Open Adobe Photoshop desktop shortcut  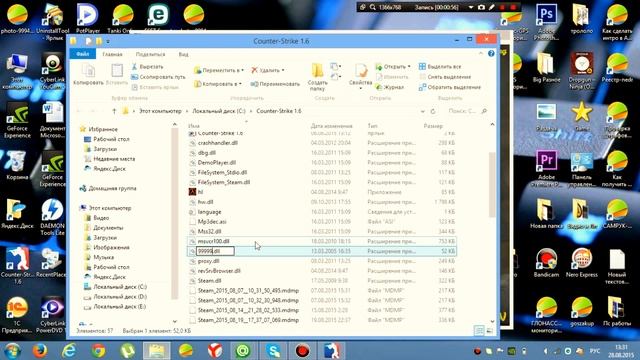pyautogui.click(x=546, y=21)
